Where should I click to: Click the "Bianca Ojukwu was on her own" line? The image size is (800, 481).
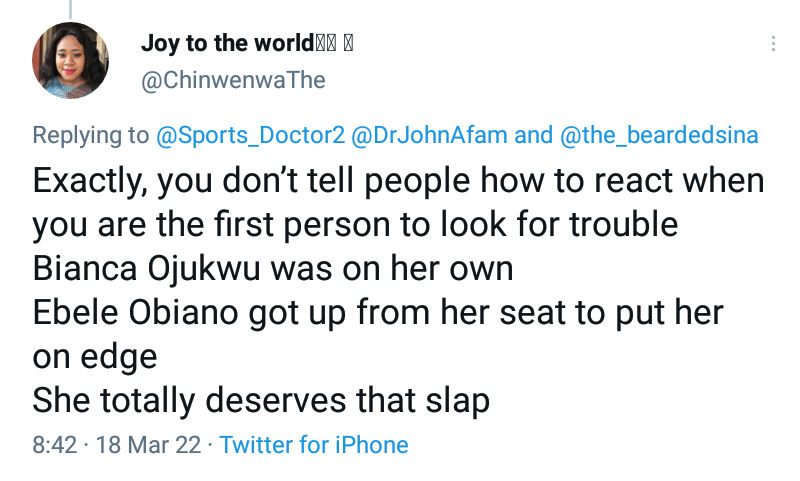272,269
